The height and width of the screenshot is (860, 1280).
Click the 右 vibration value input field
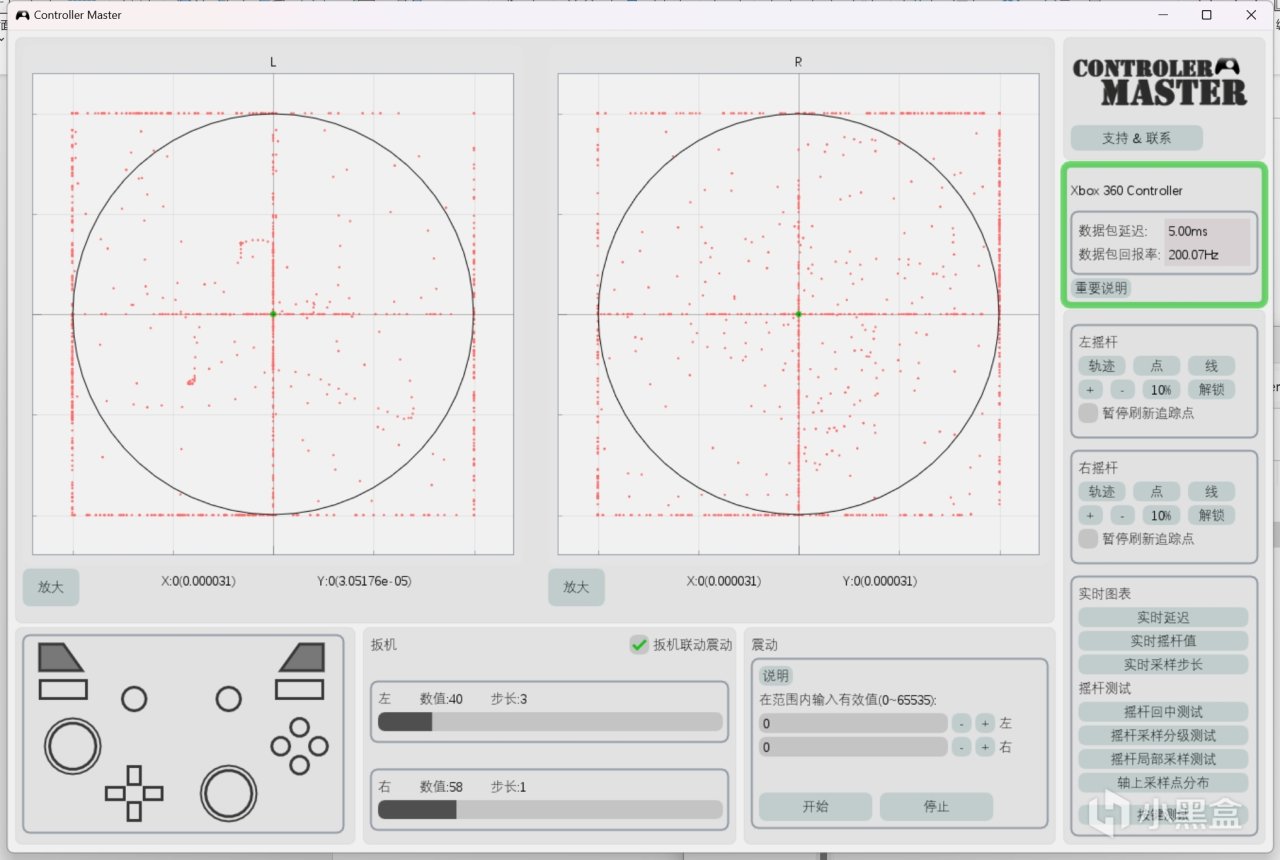coord(853,747)
